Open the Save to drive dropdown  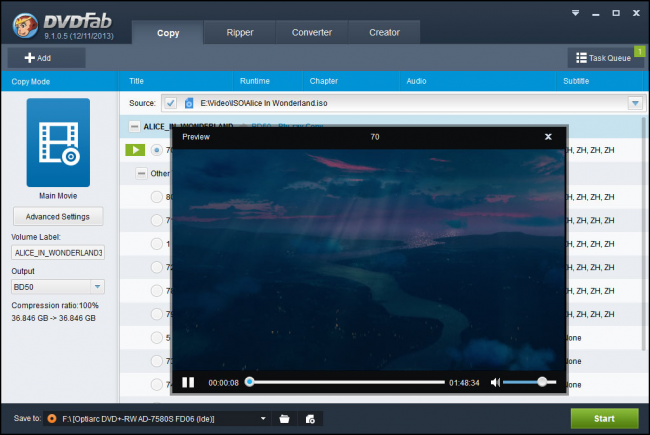click(263, 418)
